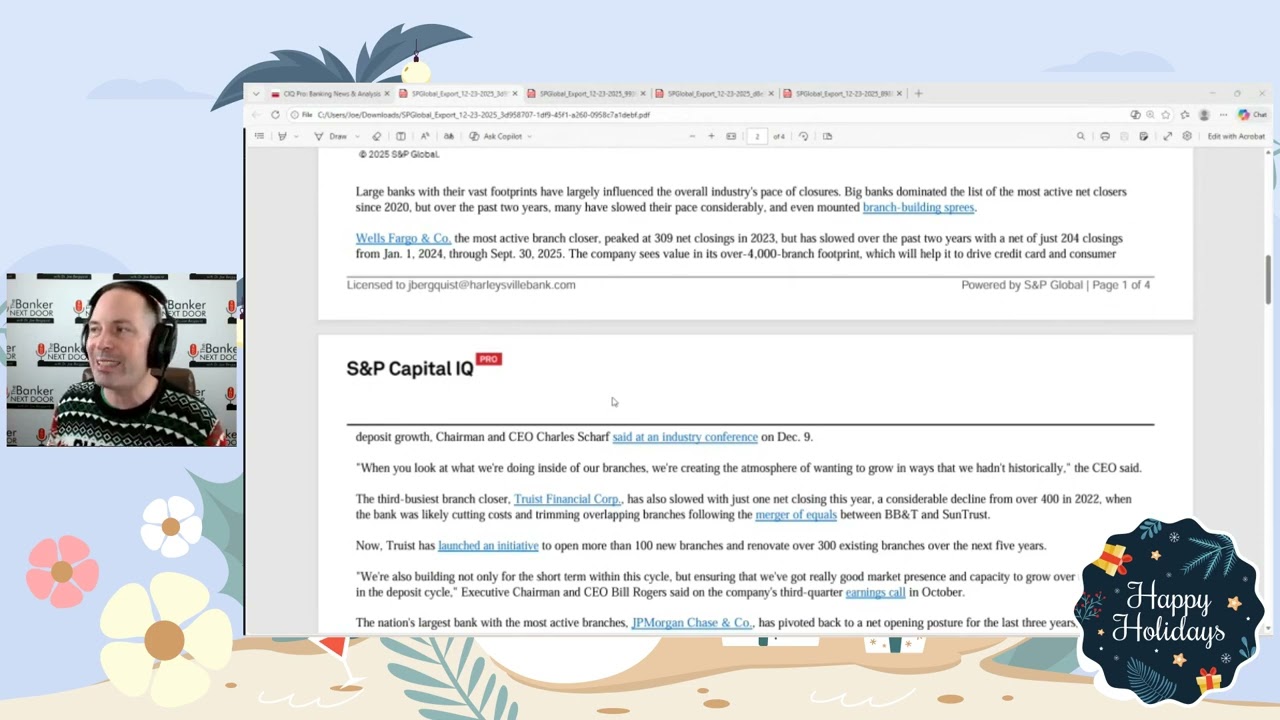Screen dimensions: 1280x720
Task: Click the earnings call link
Action: point(875,592)
